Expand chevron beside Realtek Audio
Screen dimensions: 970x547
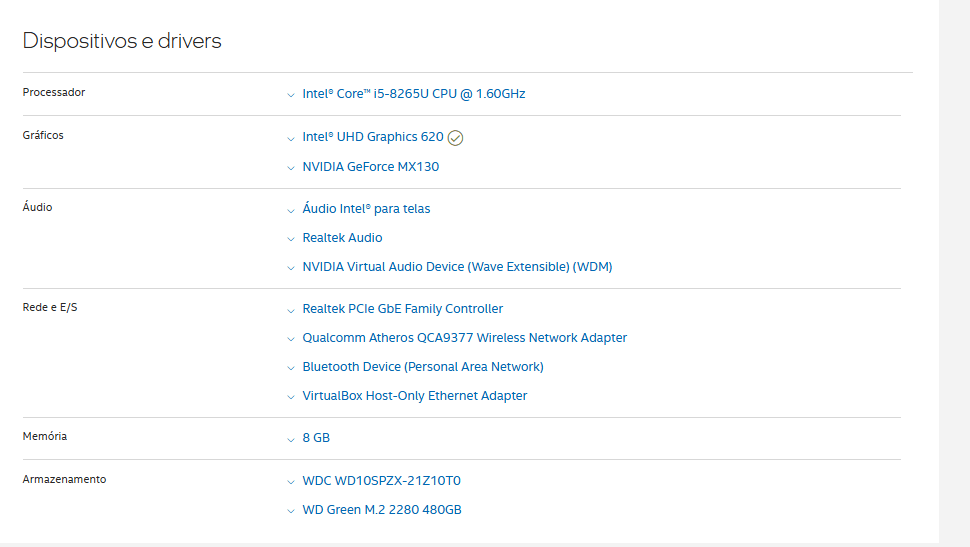tap(291, 239)
